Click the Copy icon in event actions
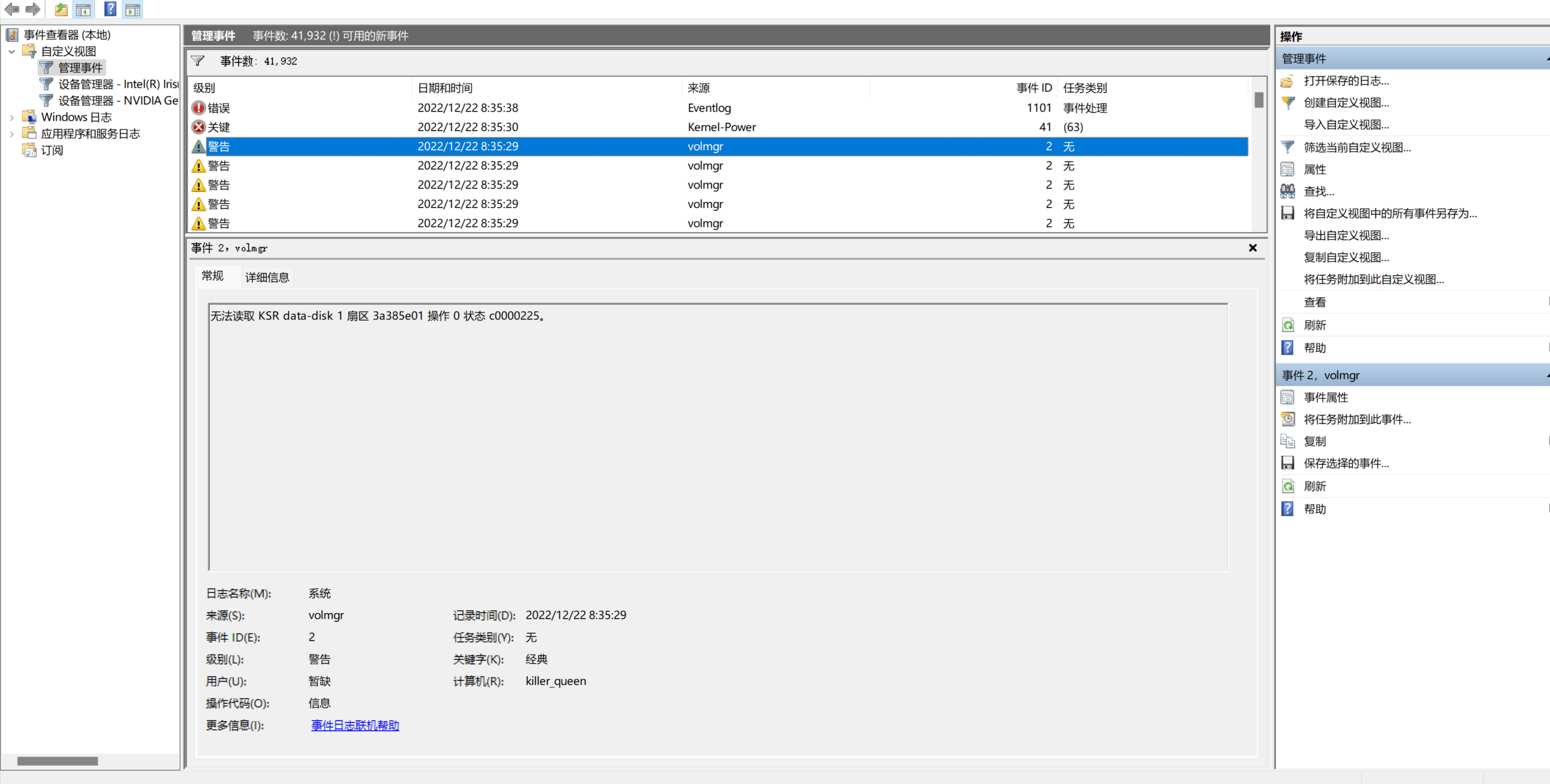Screen dimensions: 1550x784 pos(1287,441)
